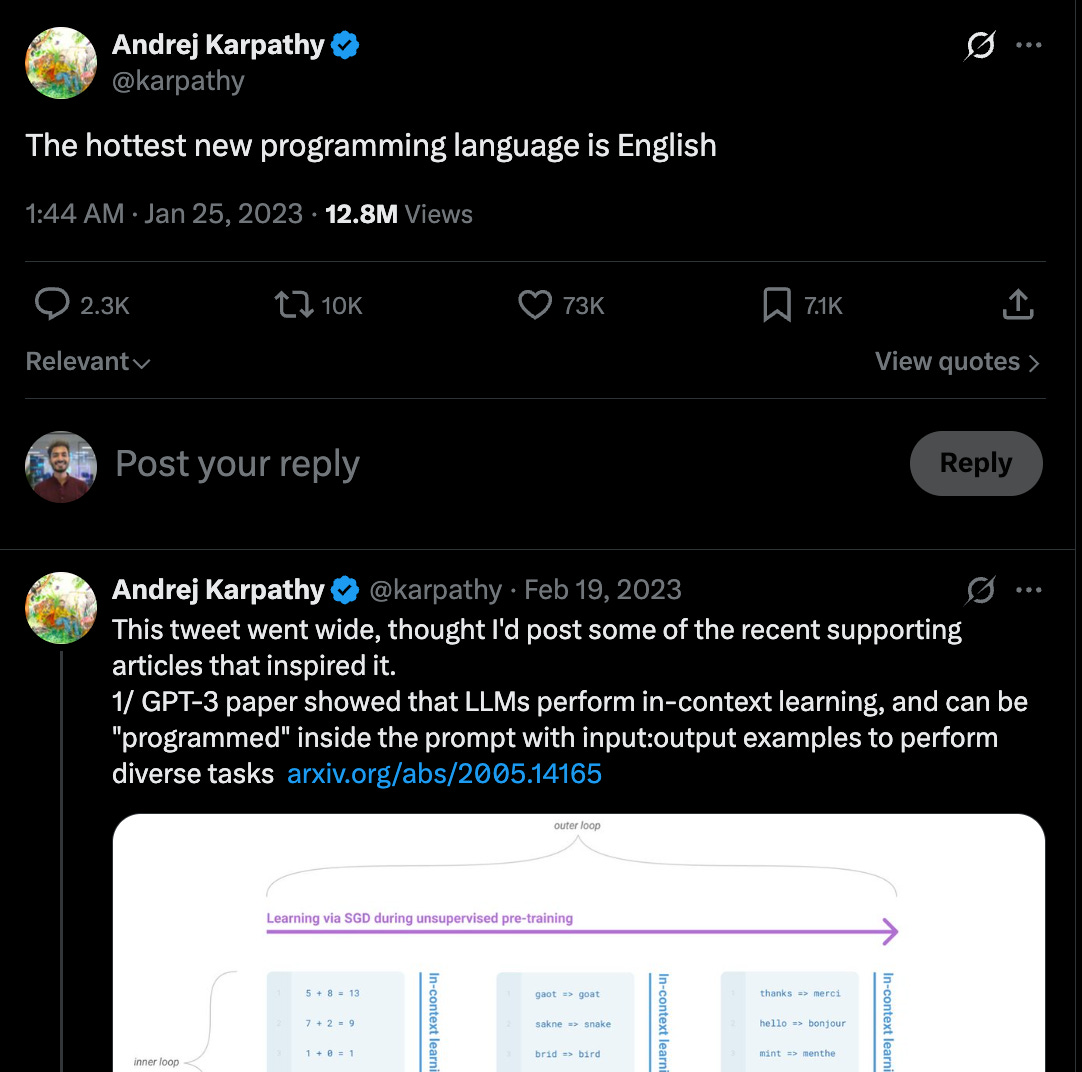Screen dimensions: 1082x1072
Task: Open the arxiv.org/abs/2005.14165 link
Action: pyautogui.click(x=444, y=773)
